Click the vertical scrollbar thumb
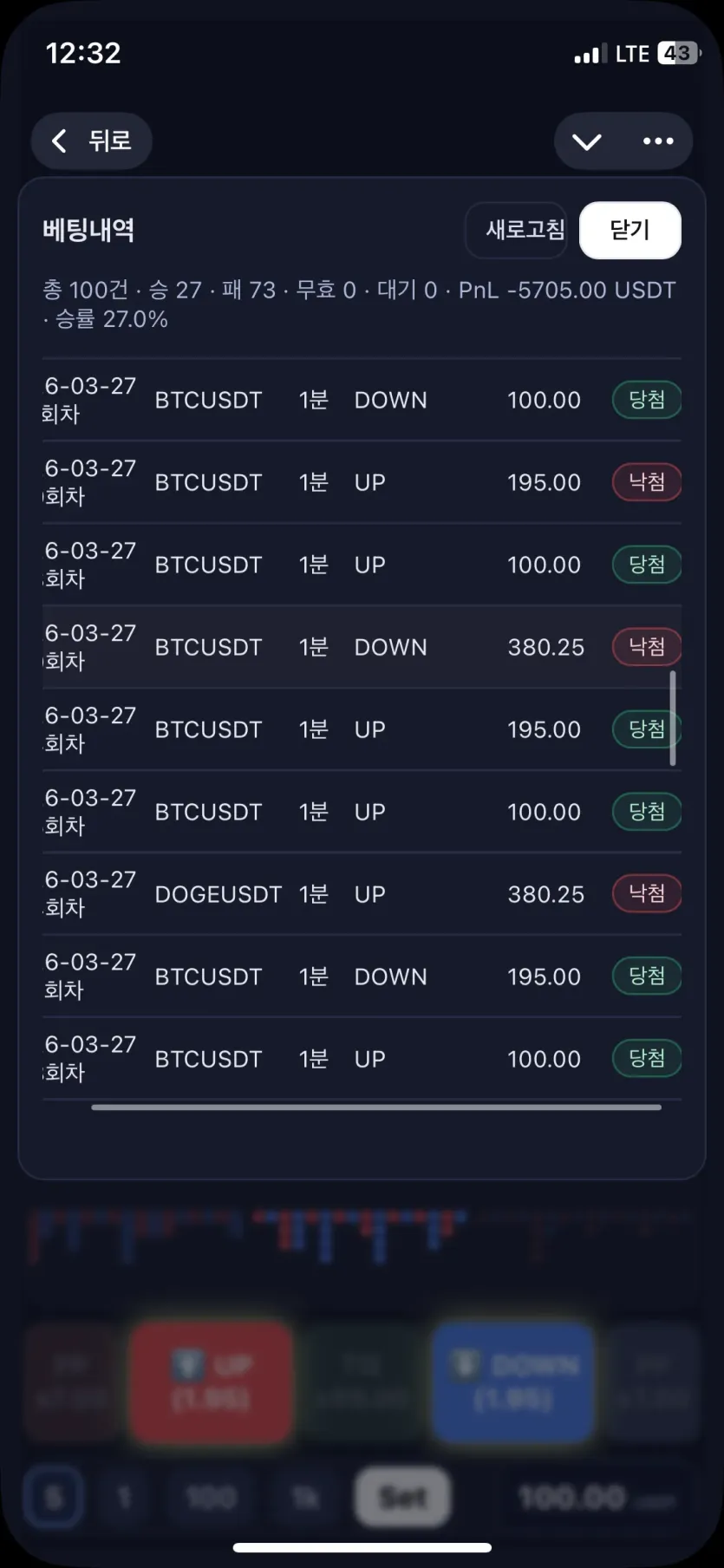The width and height of the screenshot is (724, 1568). (673, 718)
